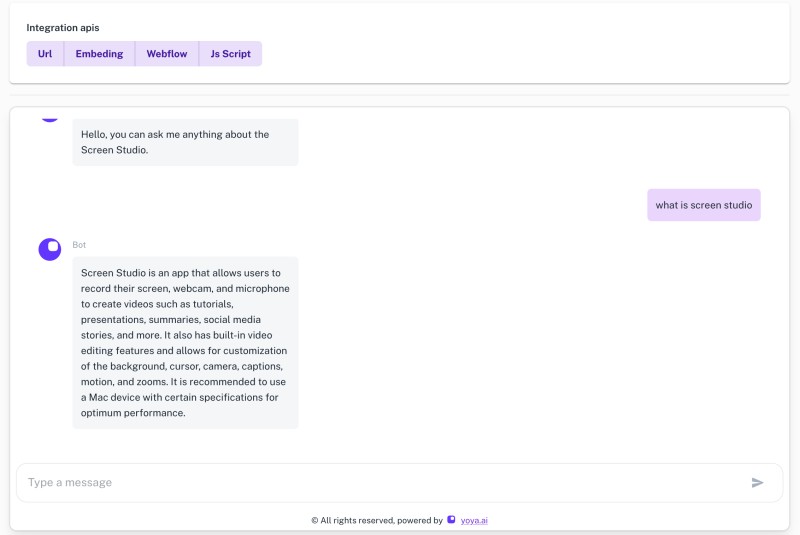Click the 'All rights reserved, powered by' text

(x=377, y=520)
